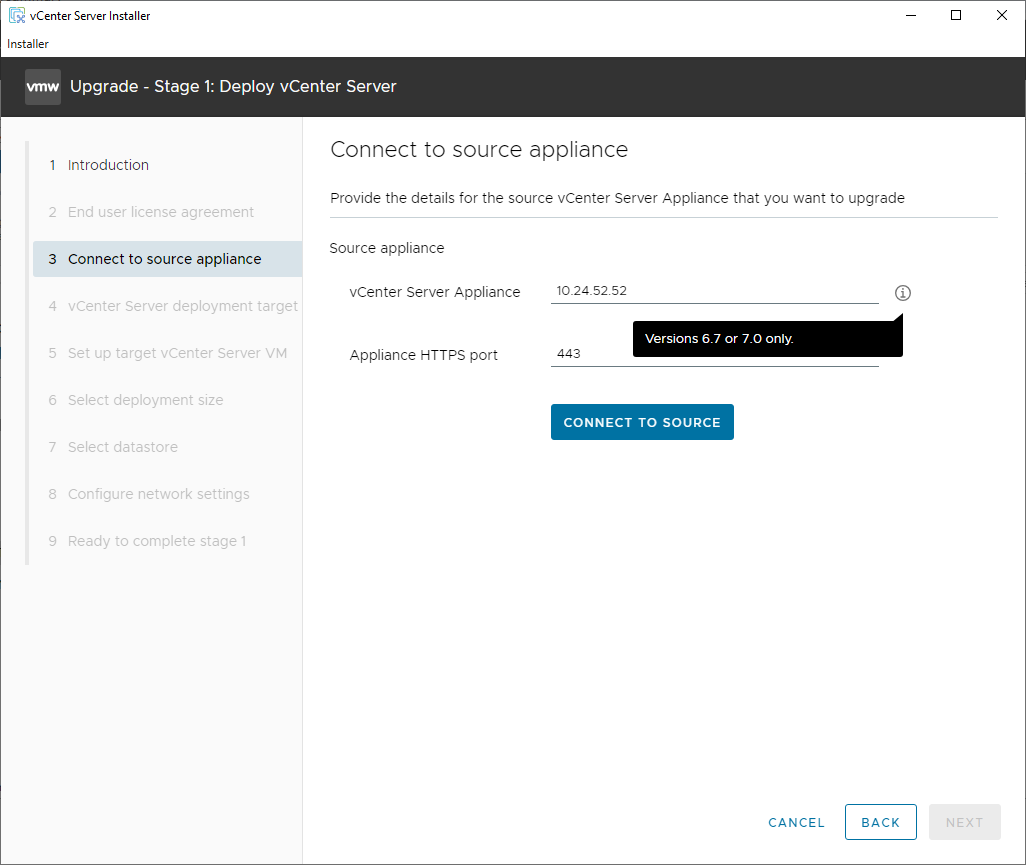This screenshot has height=865, width=1026.
Task: Open Configure network settings step
Action: point(158,494)
